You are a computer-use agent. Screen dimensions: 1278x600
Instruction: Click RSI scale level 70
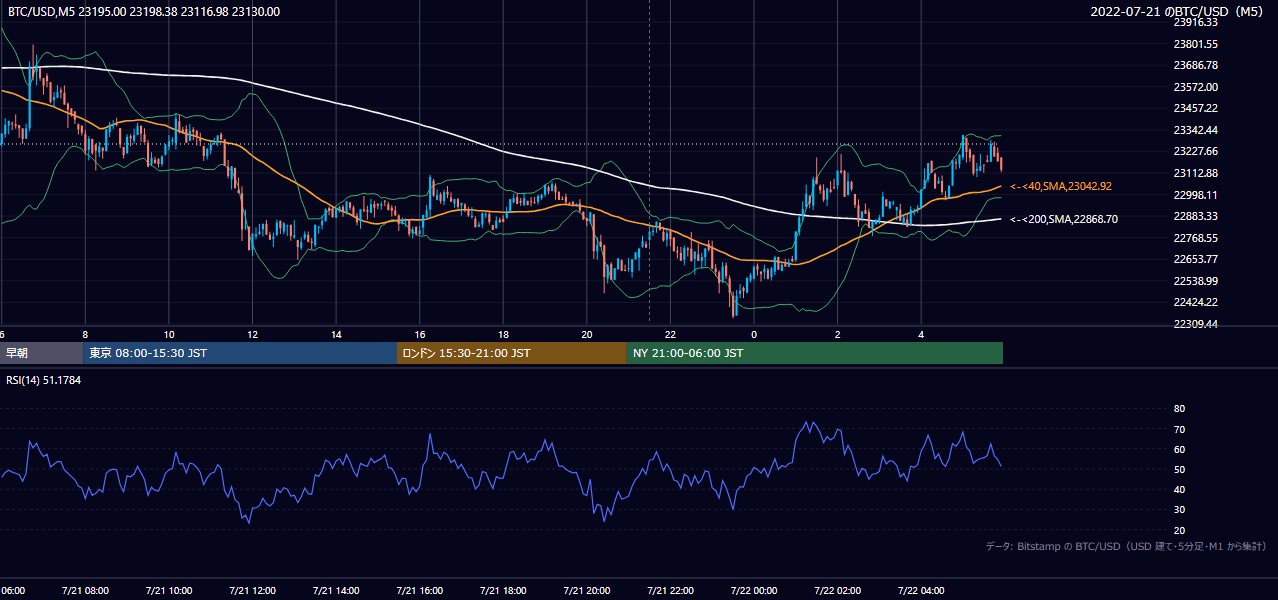coord(1179,429)
